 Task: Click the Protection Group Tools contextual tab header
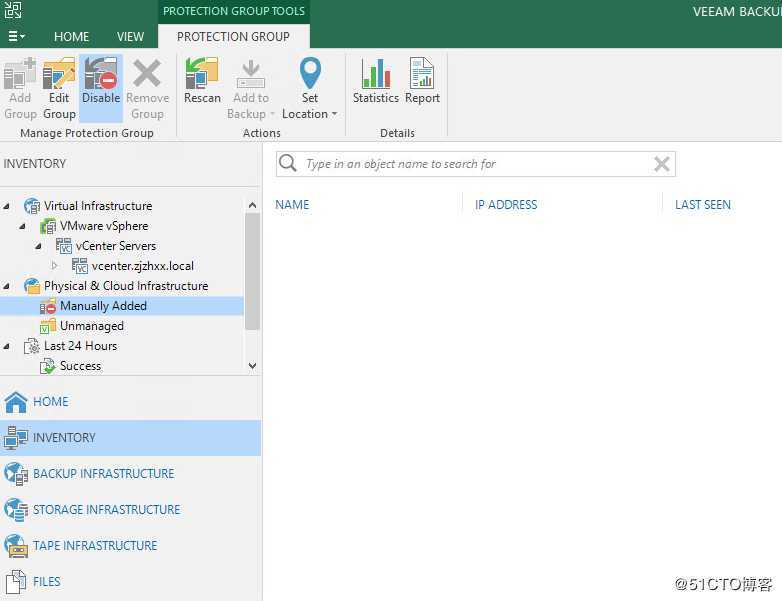(233, 11)
